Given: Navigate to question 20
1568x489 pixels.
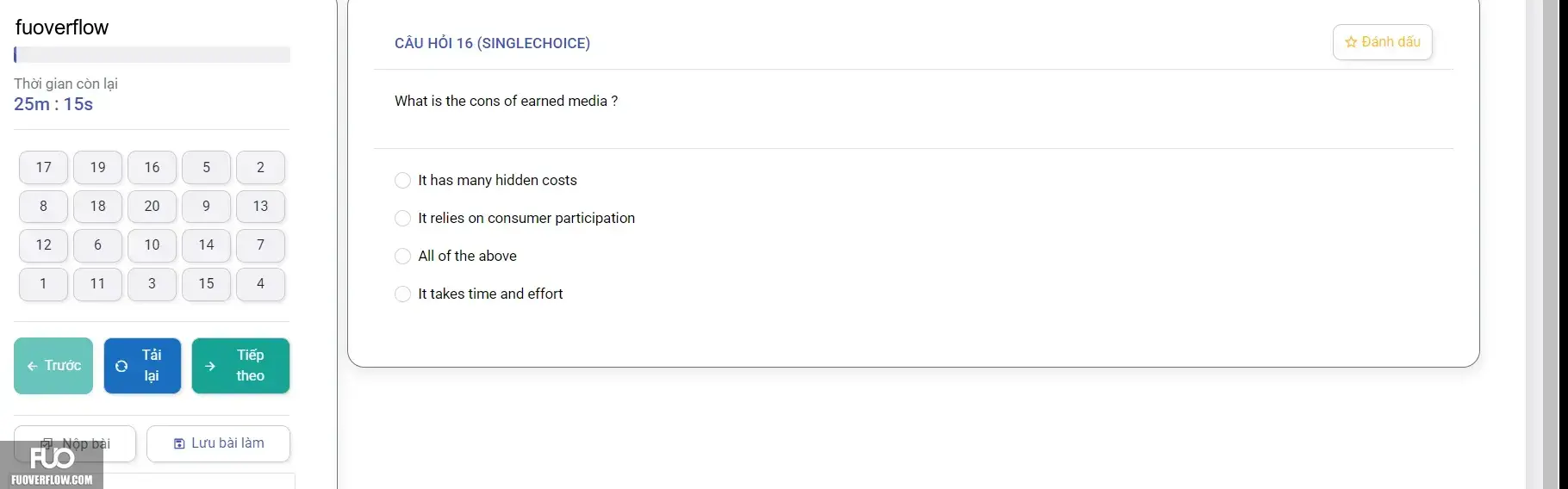Looking at the screenshot, I should click(x=152, y=206).
